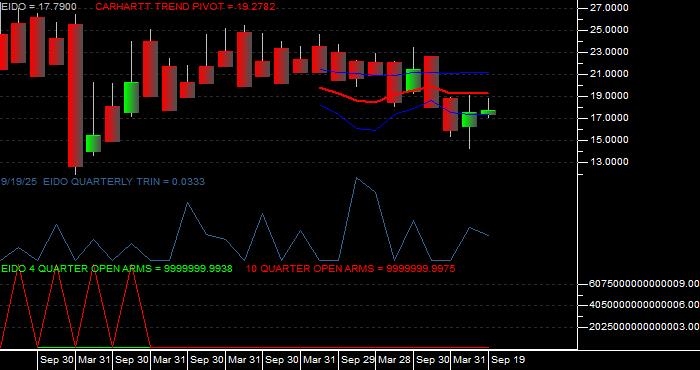The width and height of the screenshot is (700, 370).
Task: Click the EIDO QUARTERLY TRIN = 0.0333 label
Action: pos(124,181)
